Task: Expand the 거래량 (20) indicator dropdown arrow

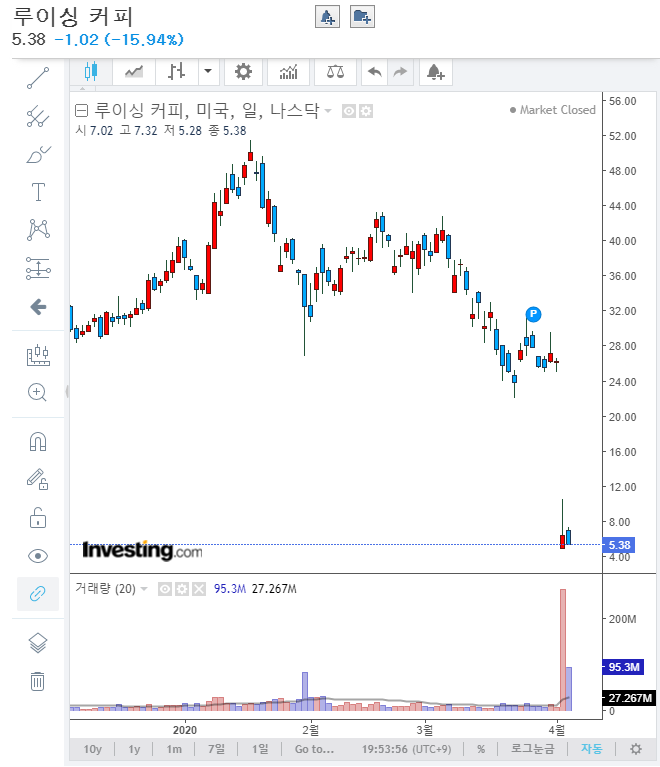Action: click(x=144, y=588)
